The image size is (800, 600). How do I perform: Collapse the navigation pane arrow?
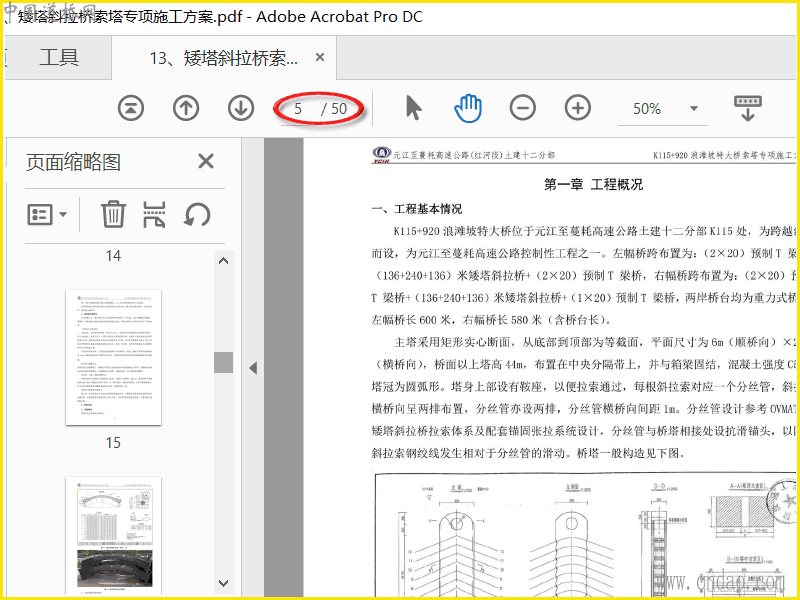click(253, 368)
